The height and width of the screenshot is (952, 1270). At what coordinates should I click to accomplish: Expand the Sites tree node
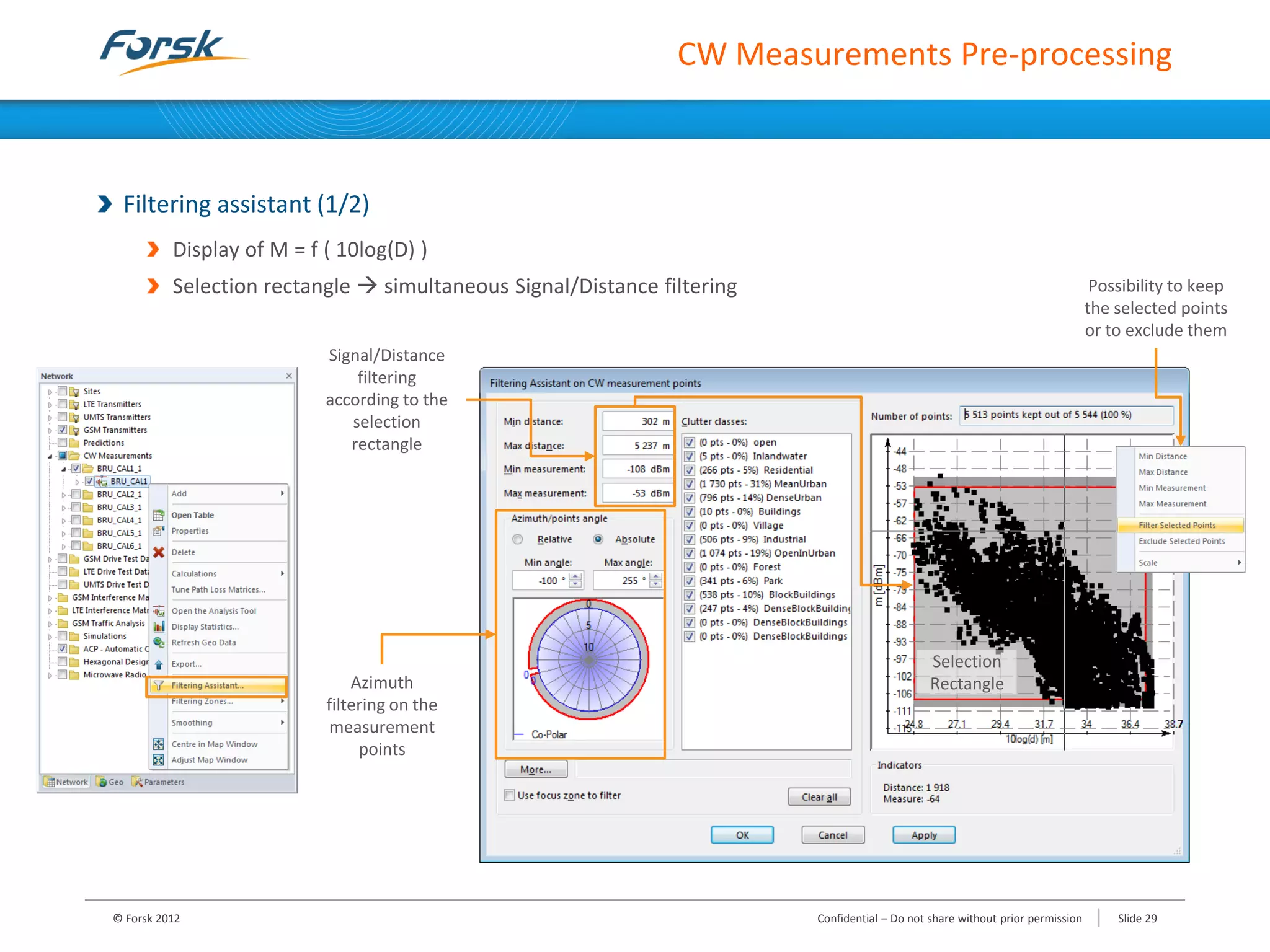tap(50, 392)
